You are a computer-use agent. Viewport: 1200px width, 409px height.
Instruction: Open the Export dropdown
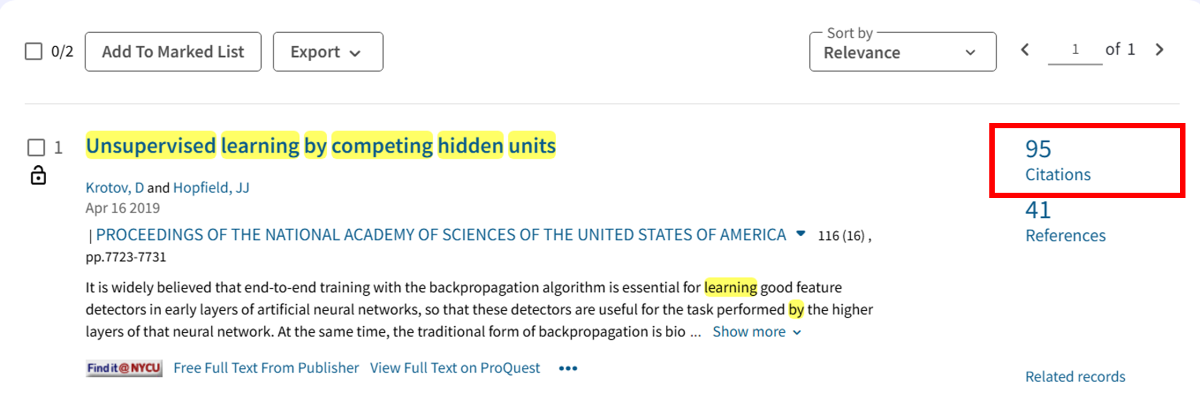[327, 52]
